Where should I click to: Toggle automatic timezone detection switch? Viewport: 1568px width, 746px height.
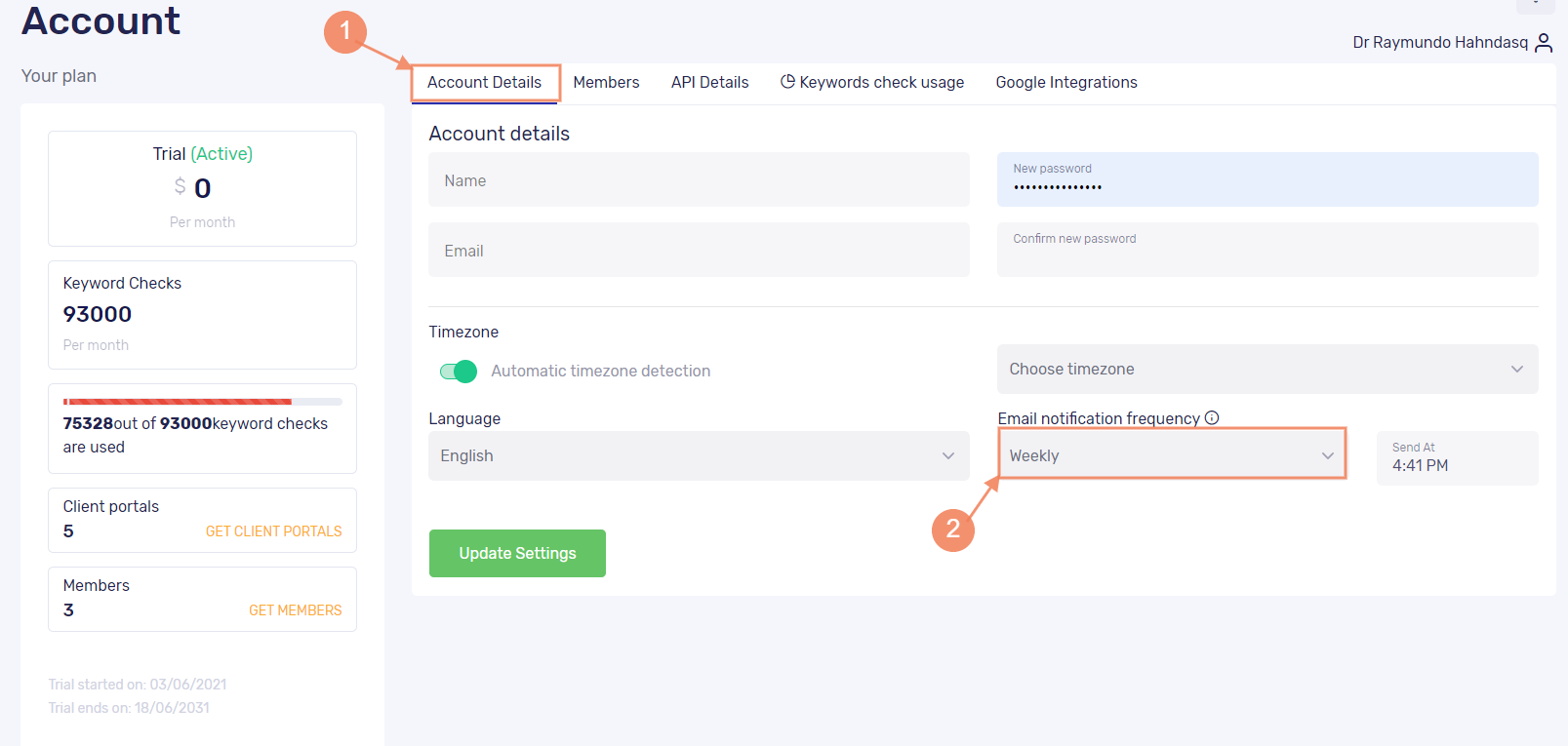[x=459, y=371]
